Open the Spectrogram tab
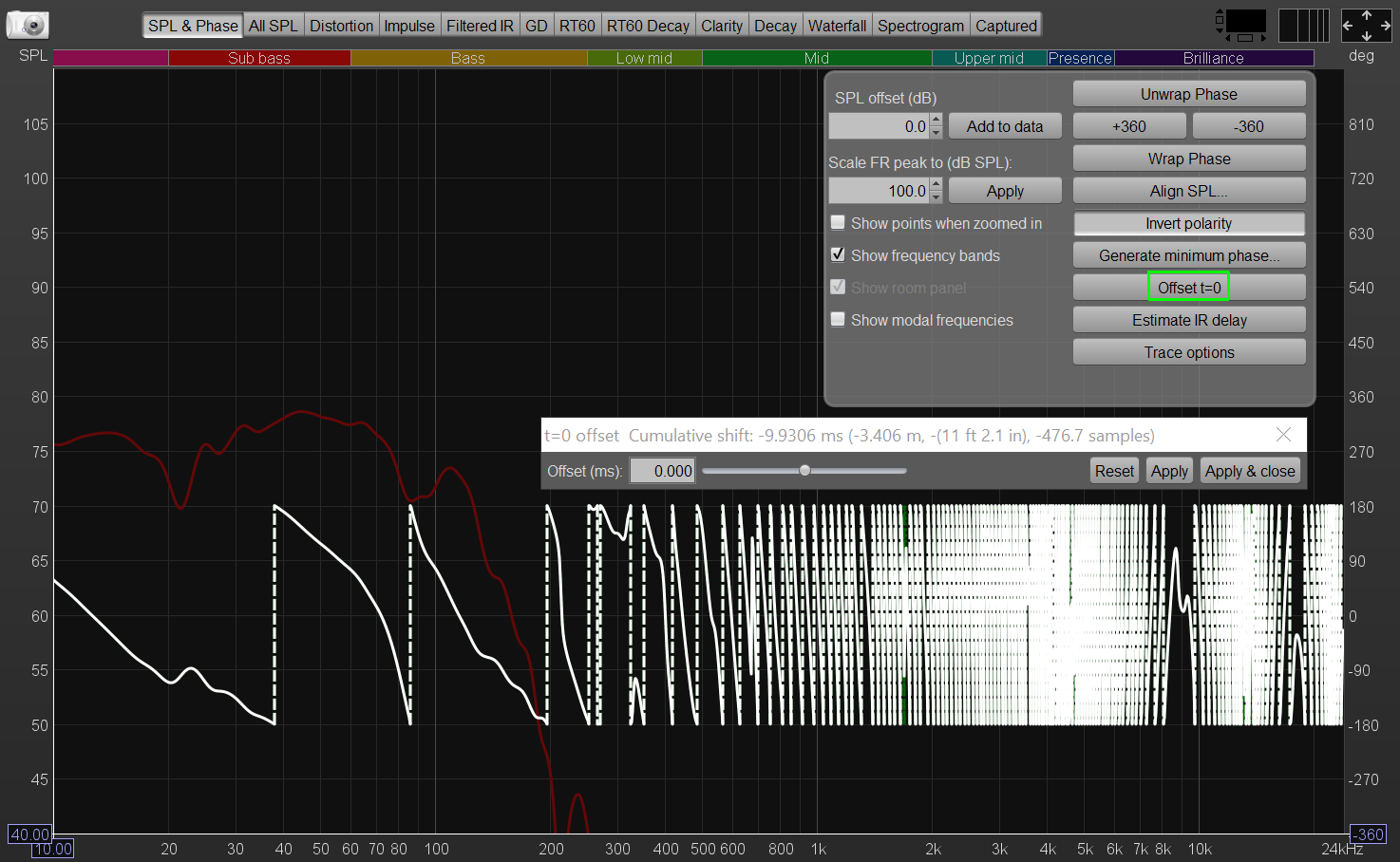The image size is (1400, 862). pyautogui.click(x=920, y=26)
